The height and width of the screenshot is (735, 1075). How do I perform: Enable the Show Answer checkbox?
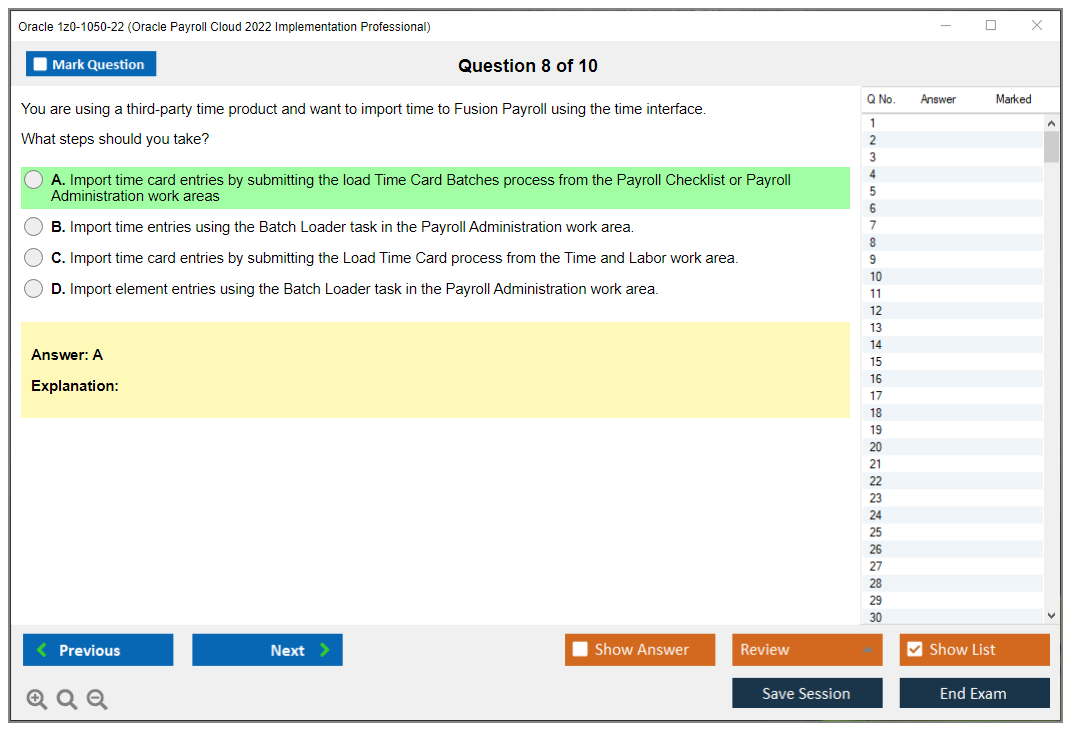pyautogui.click(x=580, y=649)
